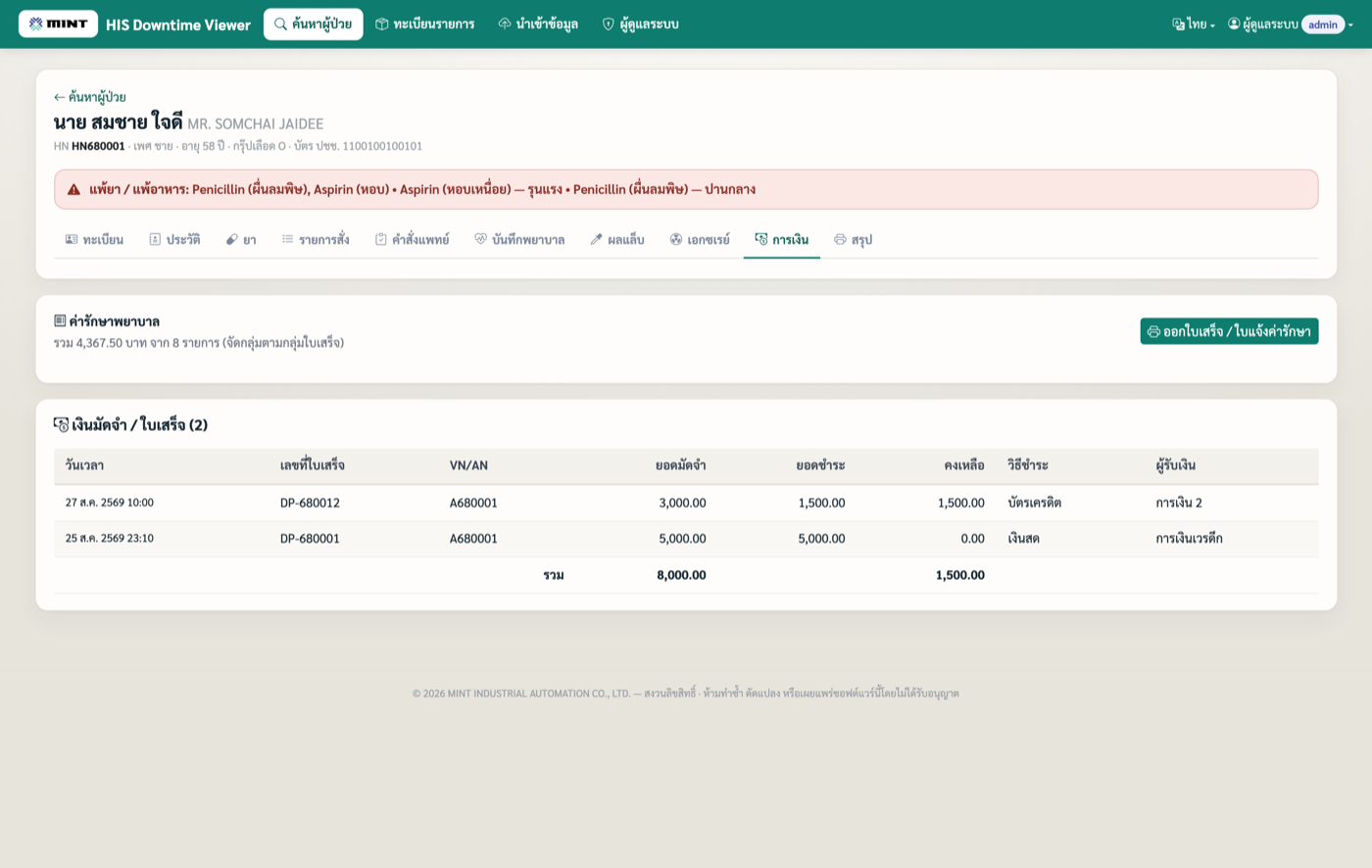Screen dimensions: 1372x868
Task: Click the วันเวลา column header
Action: pyautogui.click(x=84, y=465)
